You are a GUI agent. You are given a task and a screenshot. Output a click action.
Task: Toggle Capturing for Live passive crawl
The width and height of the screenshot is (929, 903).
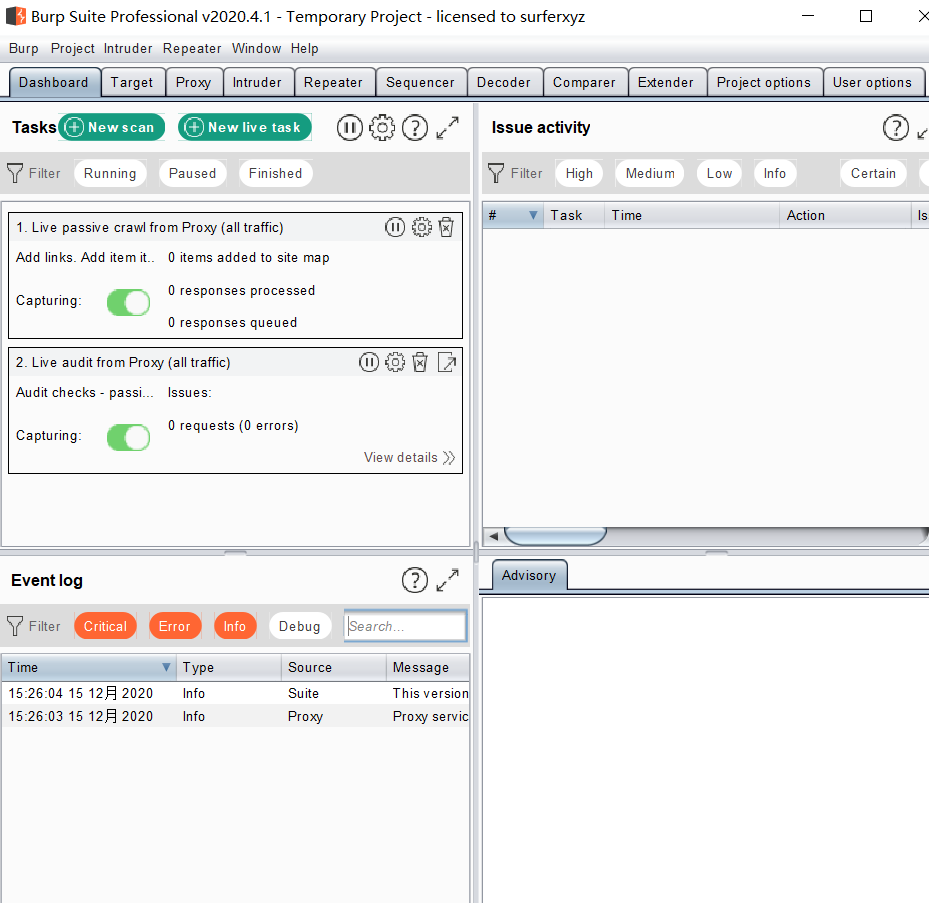129,303
